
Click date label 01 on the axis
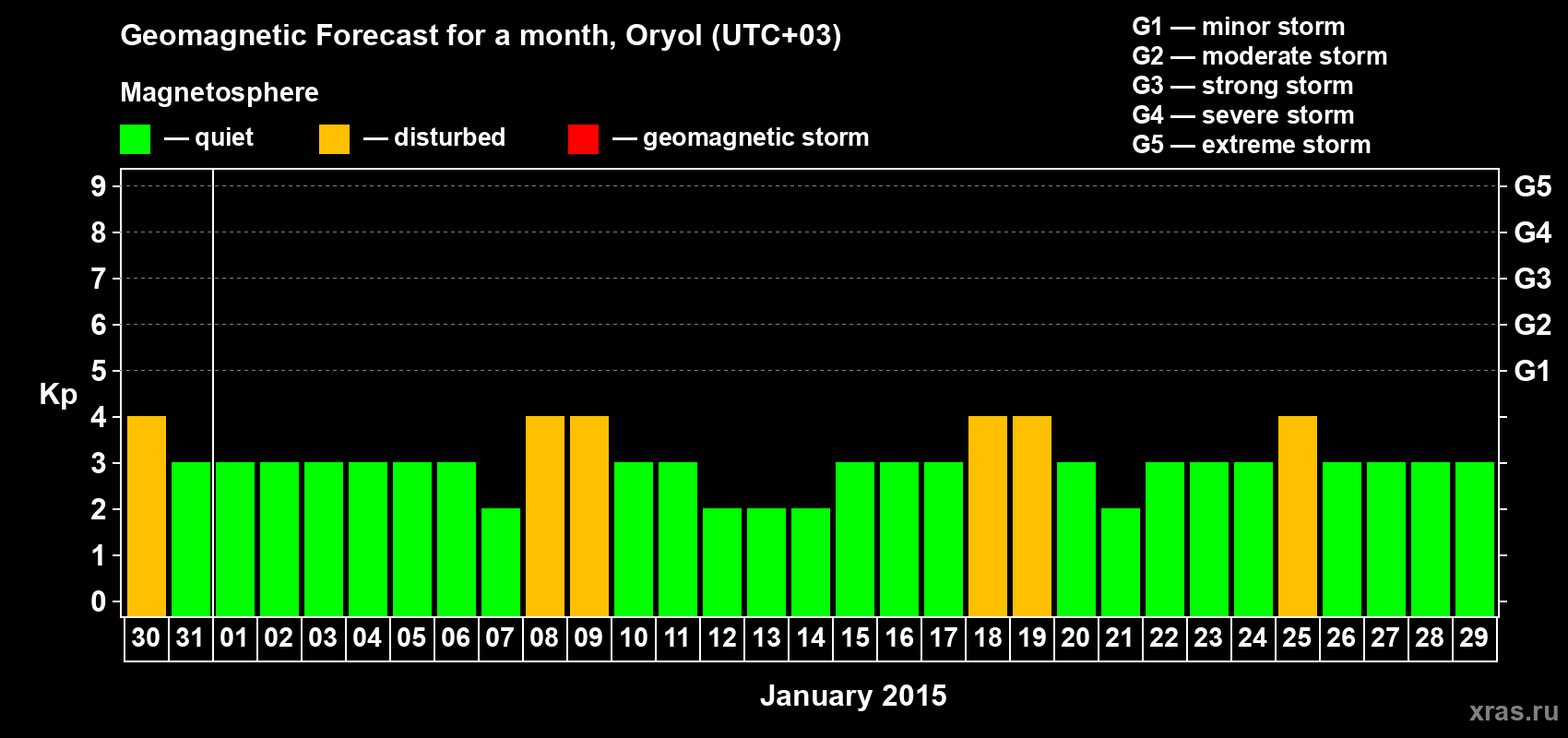pyautogui.click(x=234, y=637)
